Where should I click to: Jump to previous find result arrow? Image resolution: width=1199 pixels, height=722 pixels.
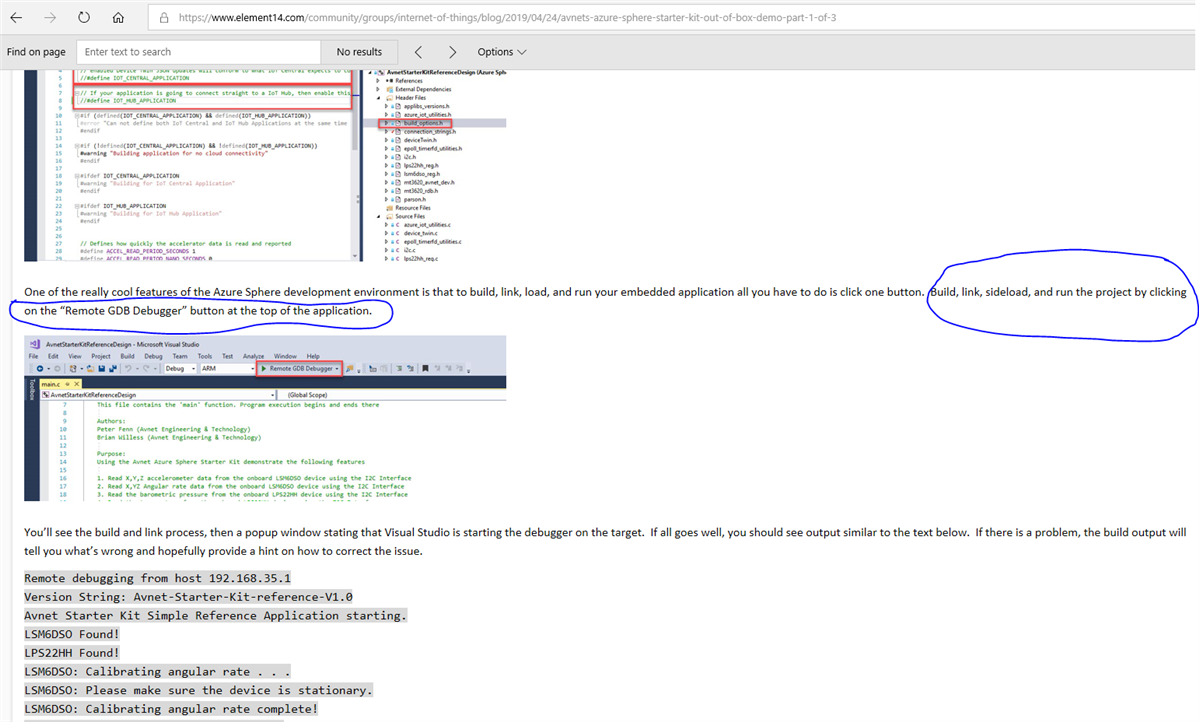[x=418, y=52]
